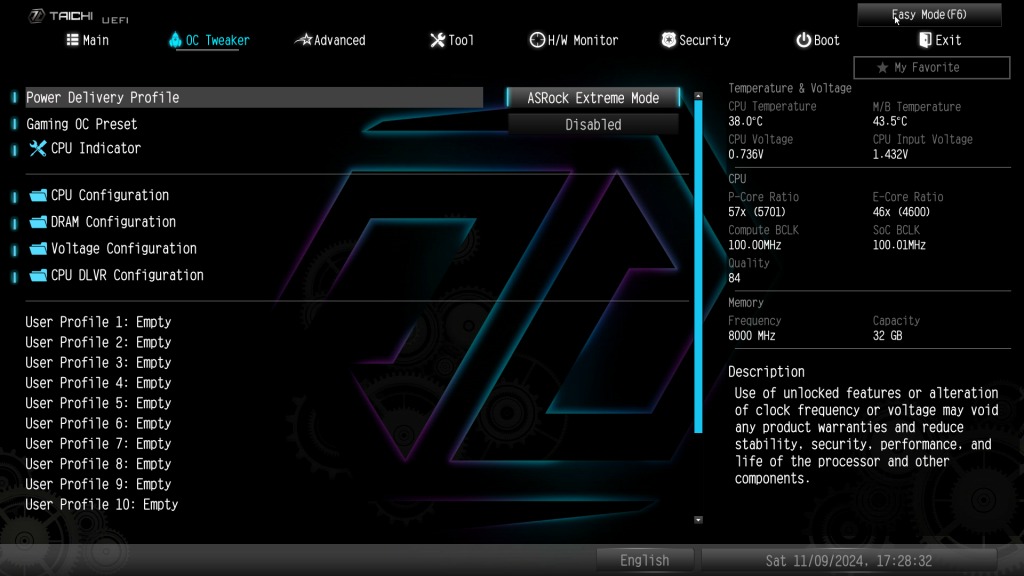Screen dimensions: 1024x576
Task: Open the Tool tab
Action: point(452,40)
